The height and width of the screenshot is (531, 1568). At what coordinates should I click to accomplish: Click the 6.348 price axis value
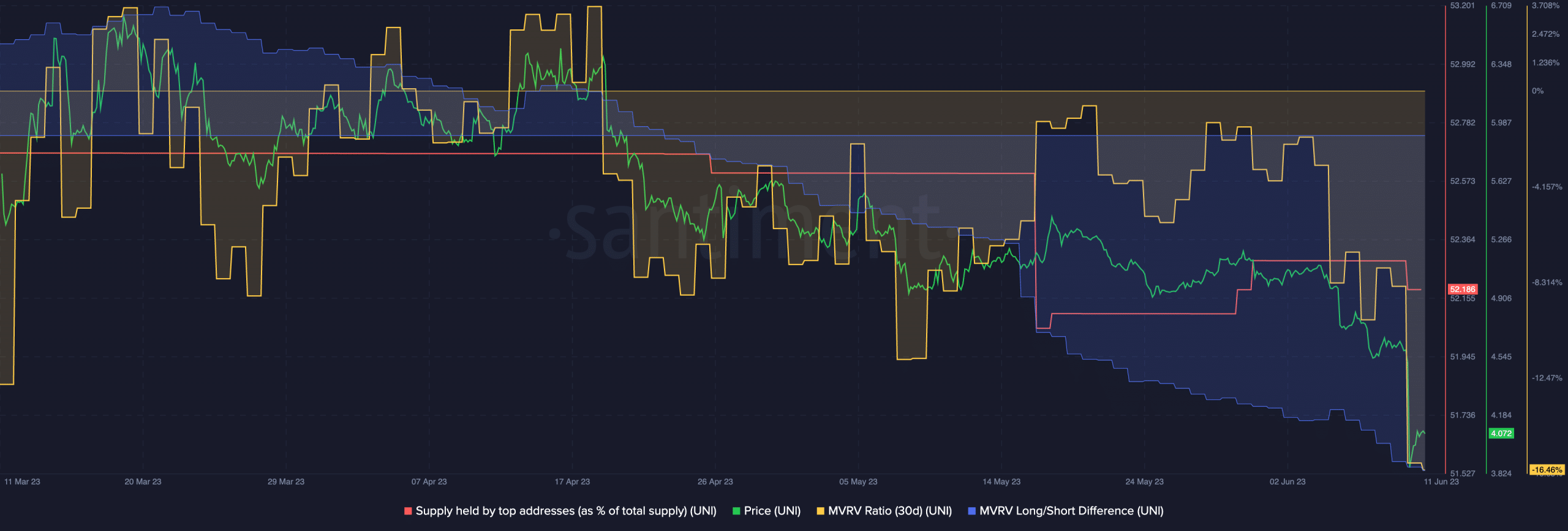(x=1501, y=64)
